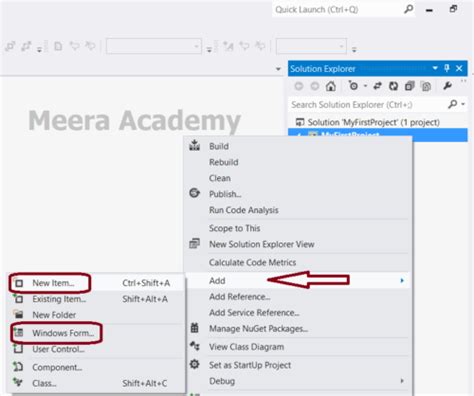This screenshot has width=474, height=396.
Task: Click the toolbar options arrow after the narrow combo box
Action: (x=354, y=50)
